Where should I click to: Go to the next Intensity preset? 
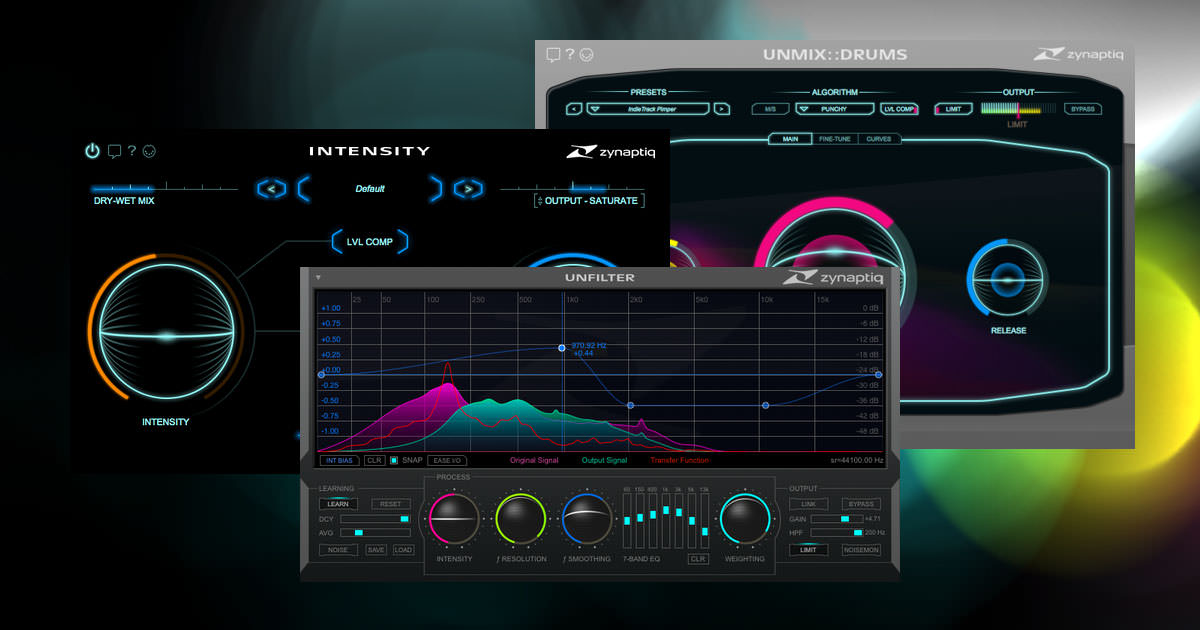(468, 188)
